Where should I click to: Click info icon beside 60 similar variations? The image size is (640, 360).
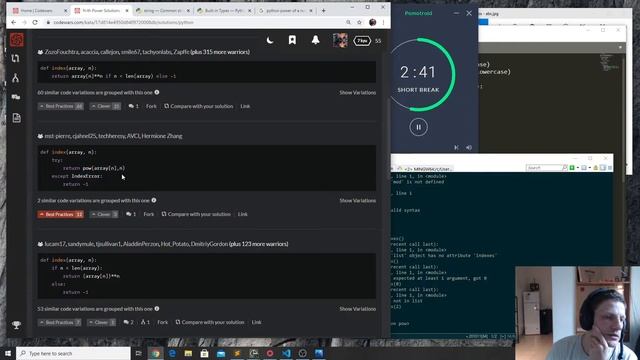coord(157,92)
